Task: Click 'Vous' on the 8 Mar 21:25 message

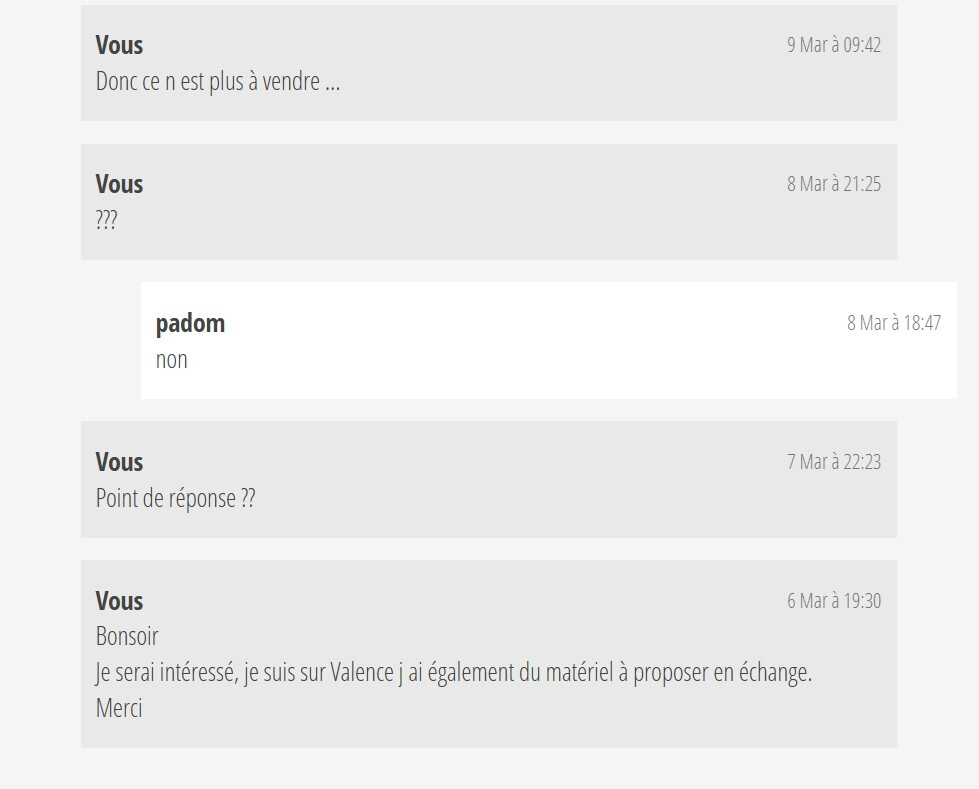Action: [119, 184]
